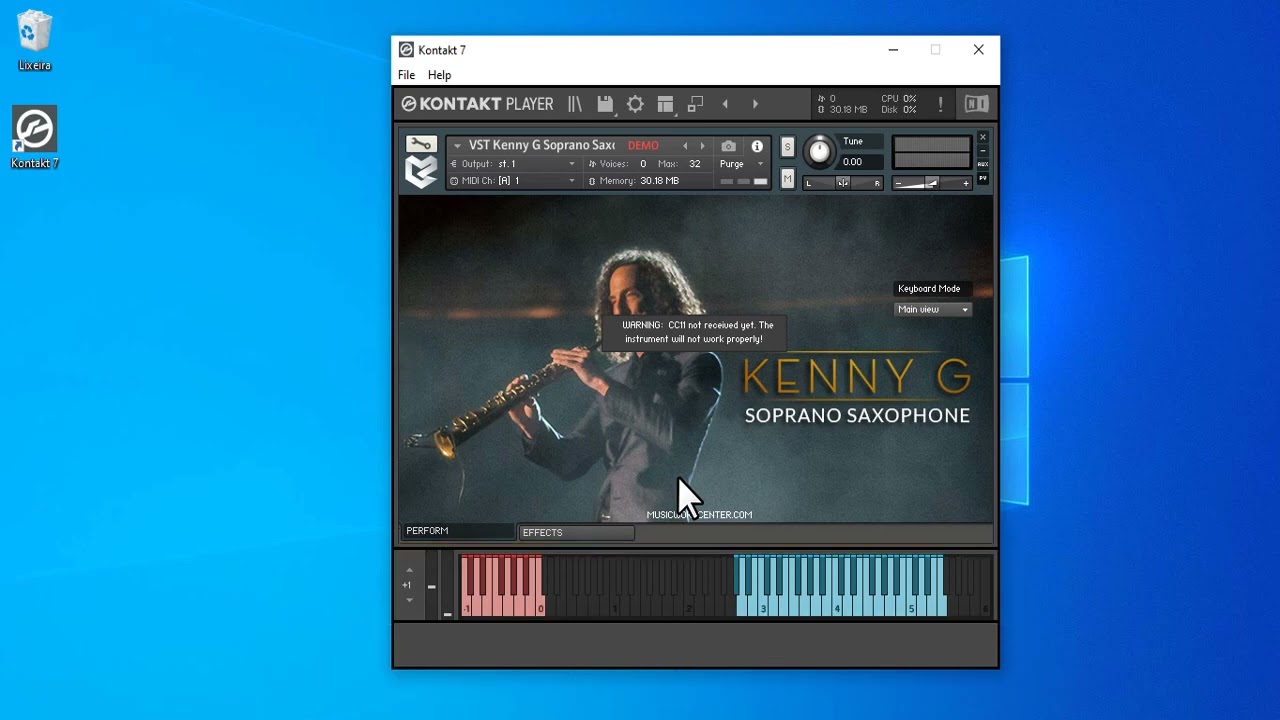This screenshot has width=1280, height=720.
Task: Toggle PV button on instrument header
Action: [x=983, y=178]
